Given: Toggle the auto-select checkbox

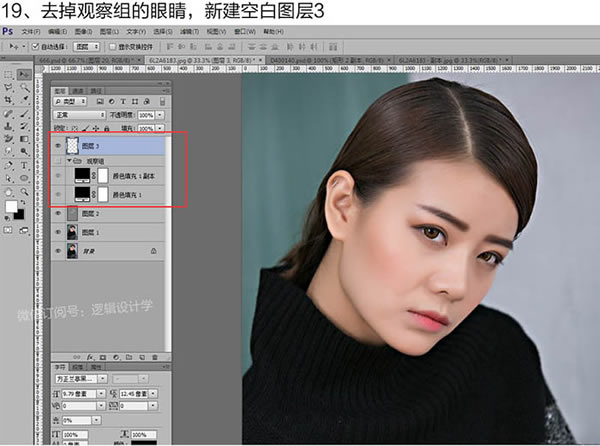Looking at the screenshot, I should [36, 47].
